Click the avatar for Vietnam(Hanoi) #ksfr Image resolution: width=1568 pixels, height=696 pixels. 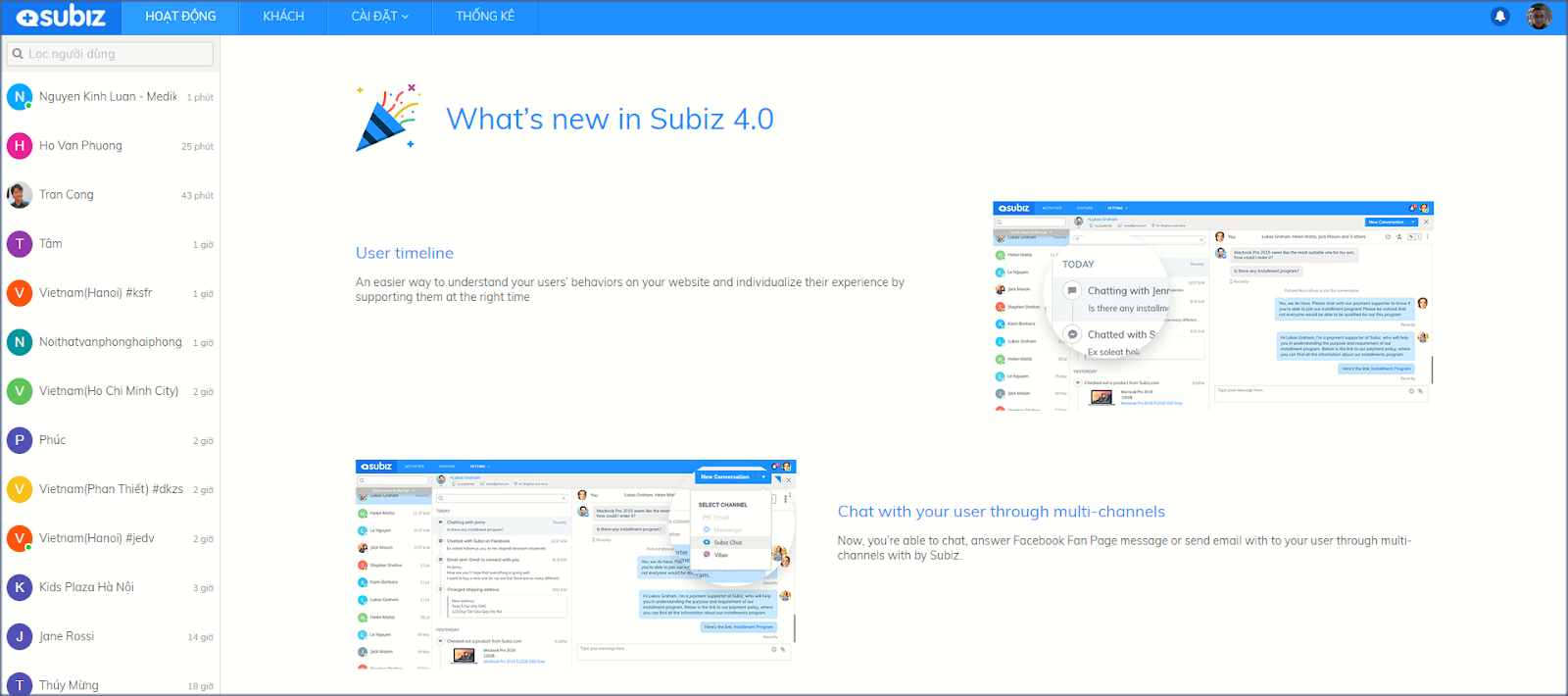[20, 293]
